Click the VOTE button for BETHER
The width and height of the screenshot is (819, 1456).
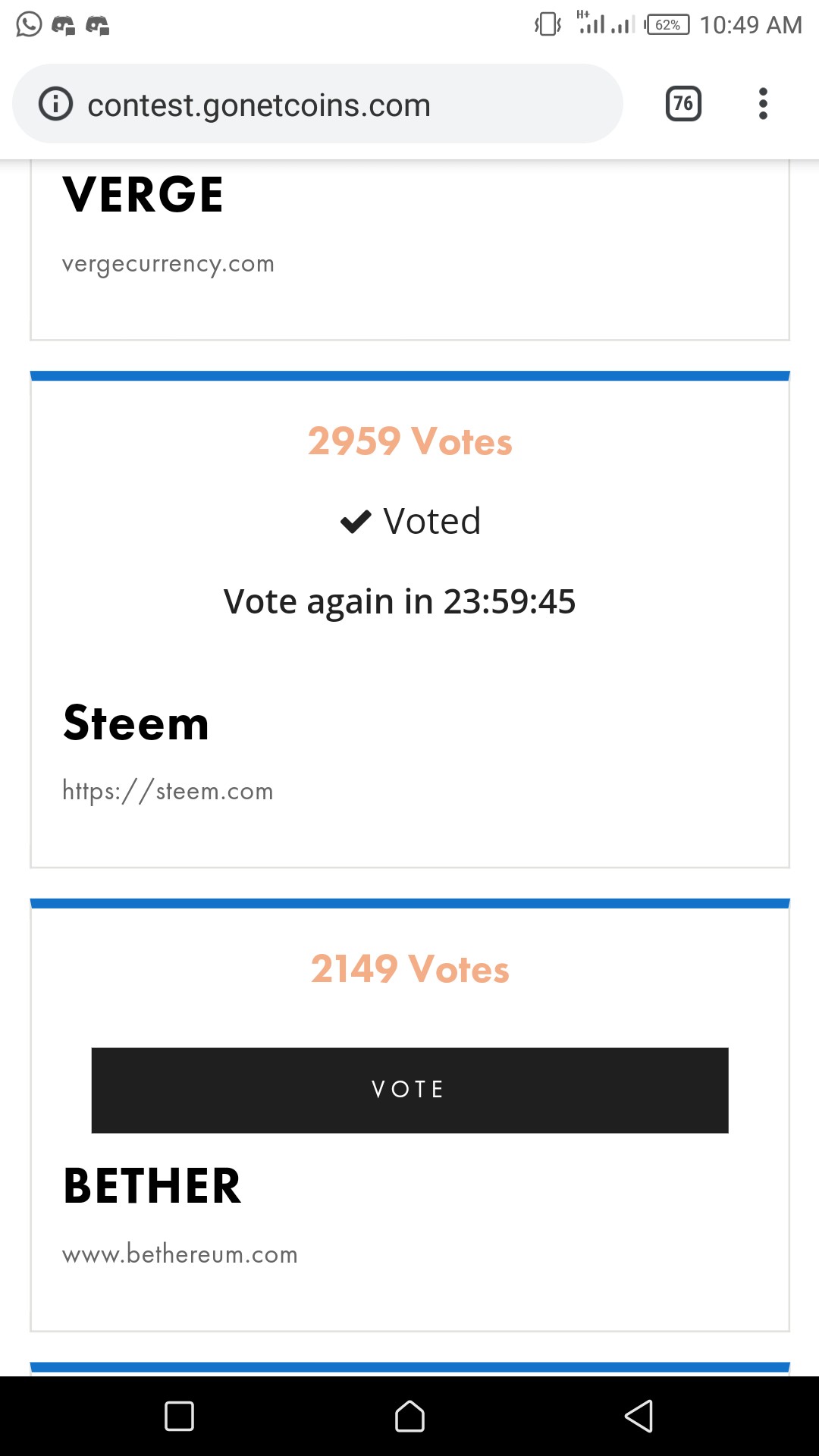click(409, 1090)
